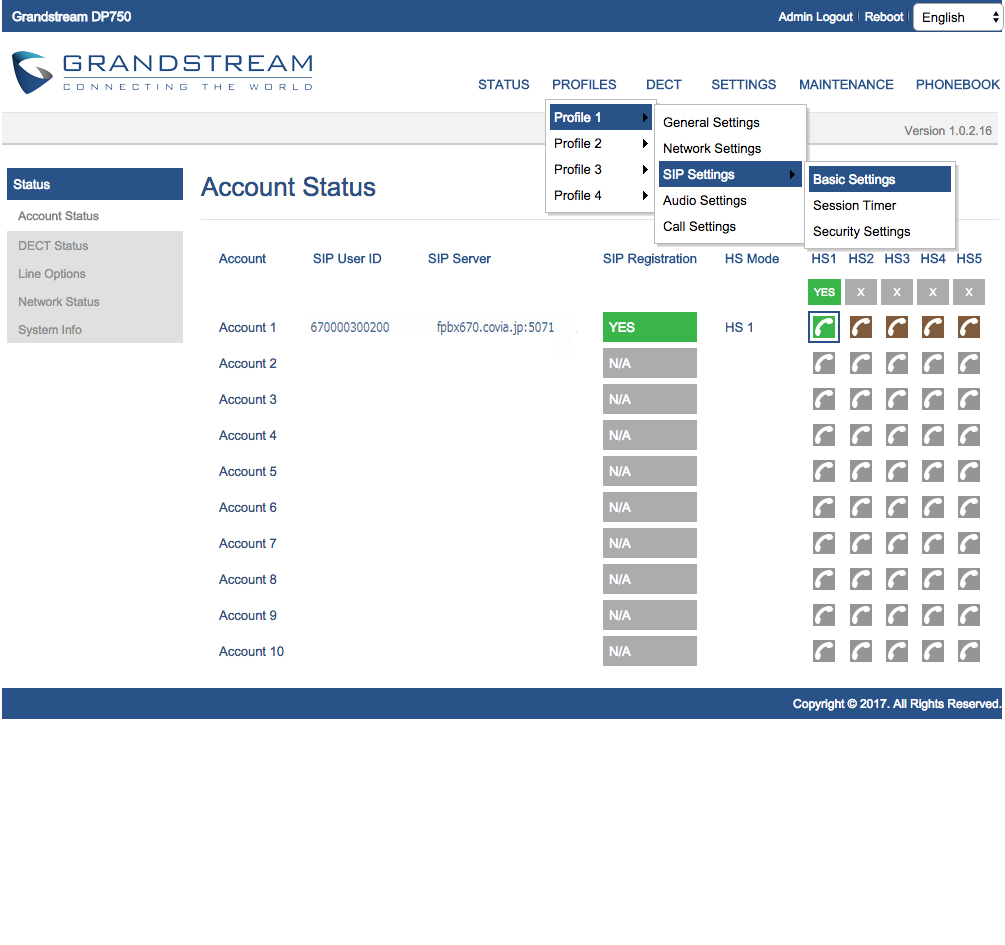Click SIP server fpbx670.covia.jp:5071
Screen dimensions: 1005x945
(495, 328)
